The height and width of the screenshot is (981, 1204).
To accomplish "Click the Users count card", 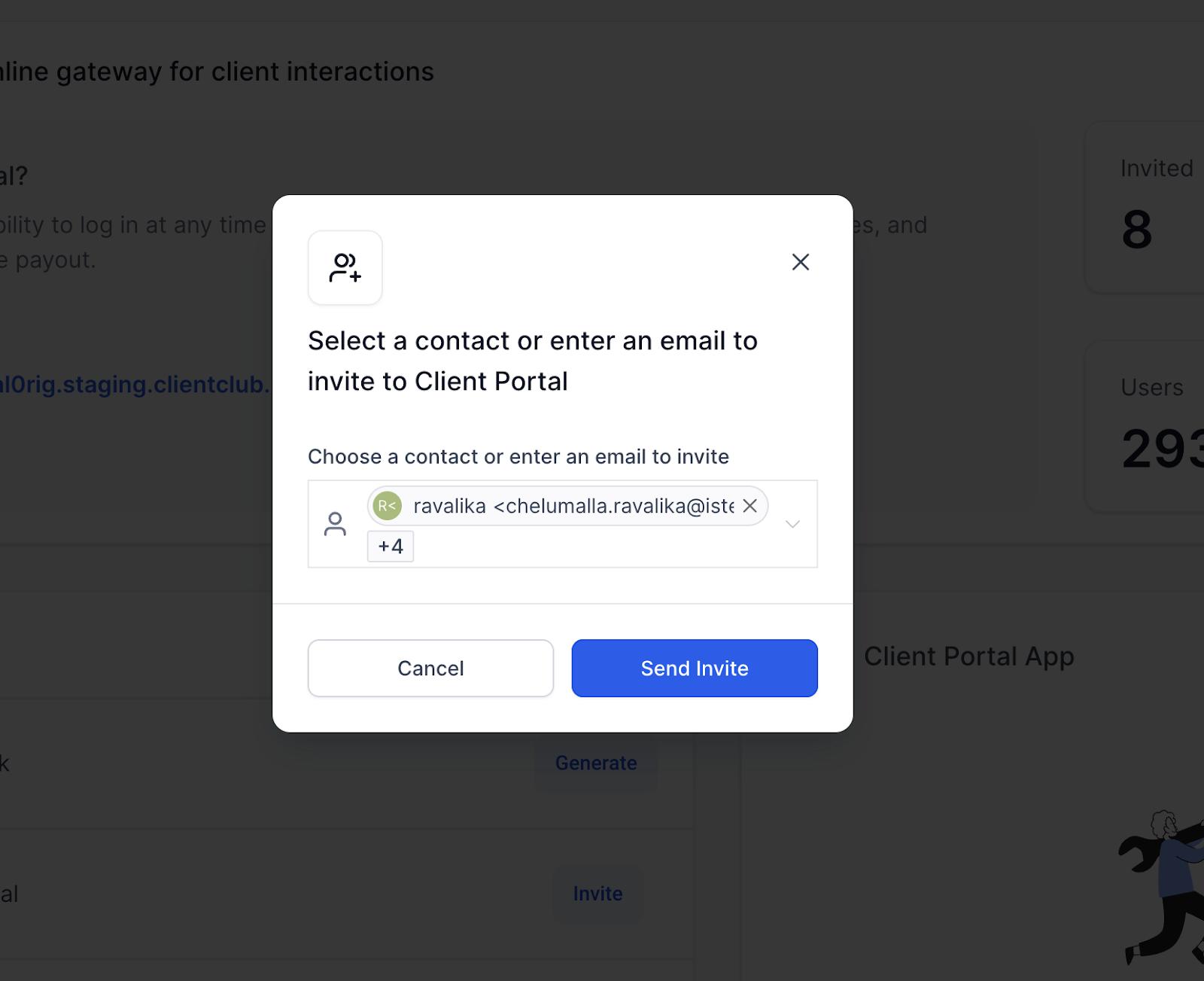I will pos(1145,426).
